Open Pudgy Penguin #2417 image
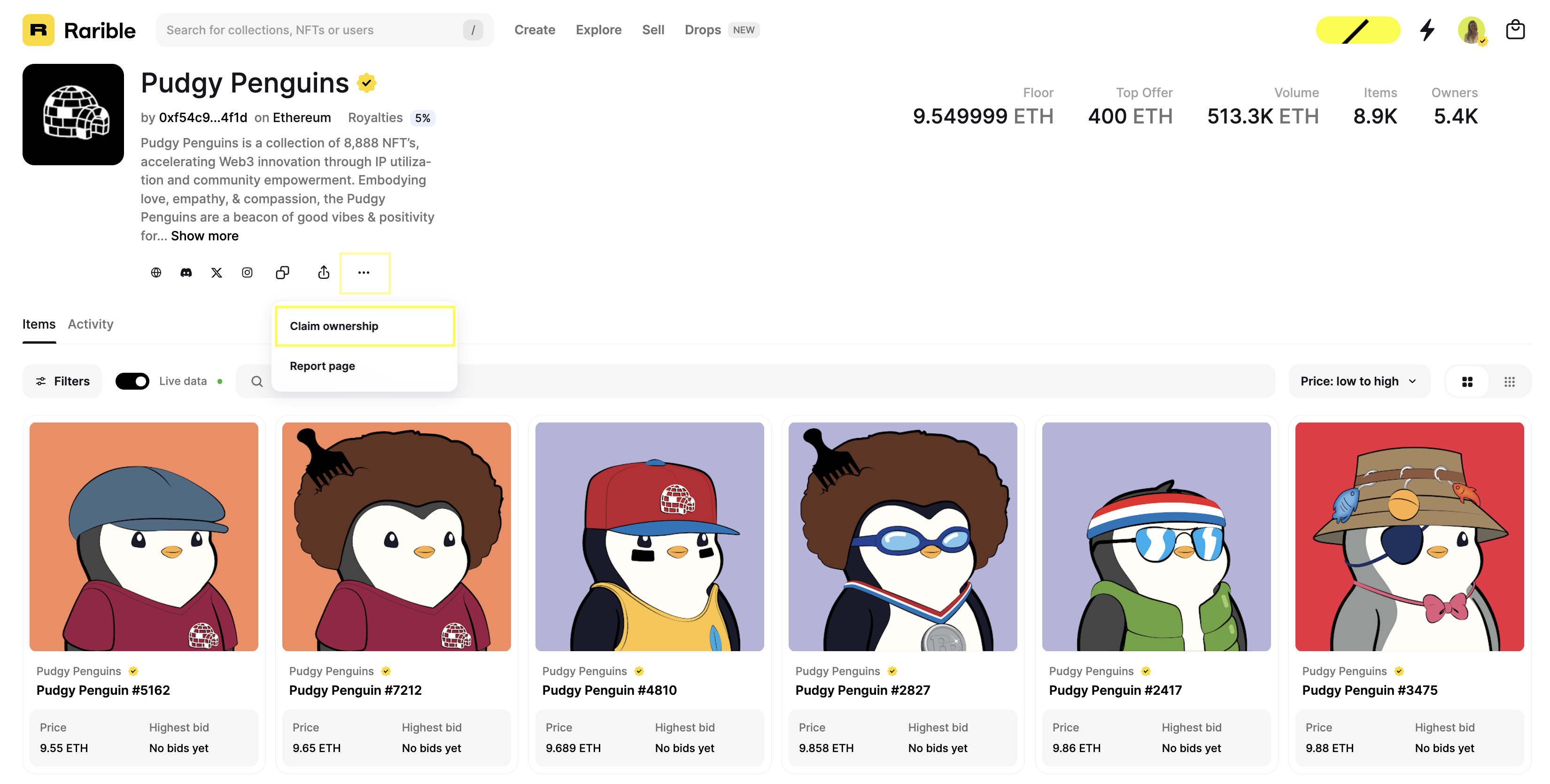1550x784 pixels. [x=1156, y=536]
